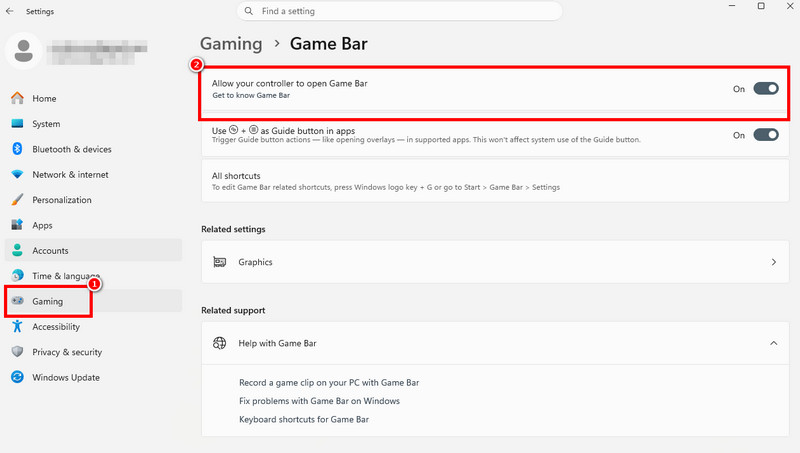Click the Find a setting search box
The height and width of the screenshot is (453, 800).
pos(399,11)
